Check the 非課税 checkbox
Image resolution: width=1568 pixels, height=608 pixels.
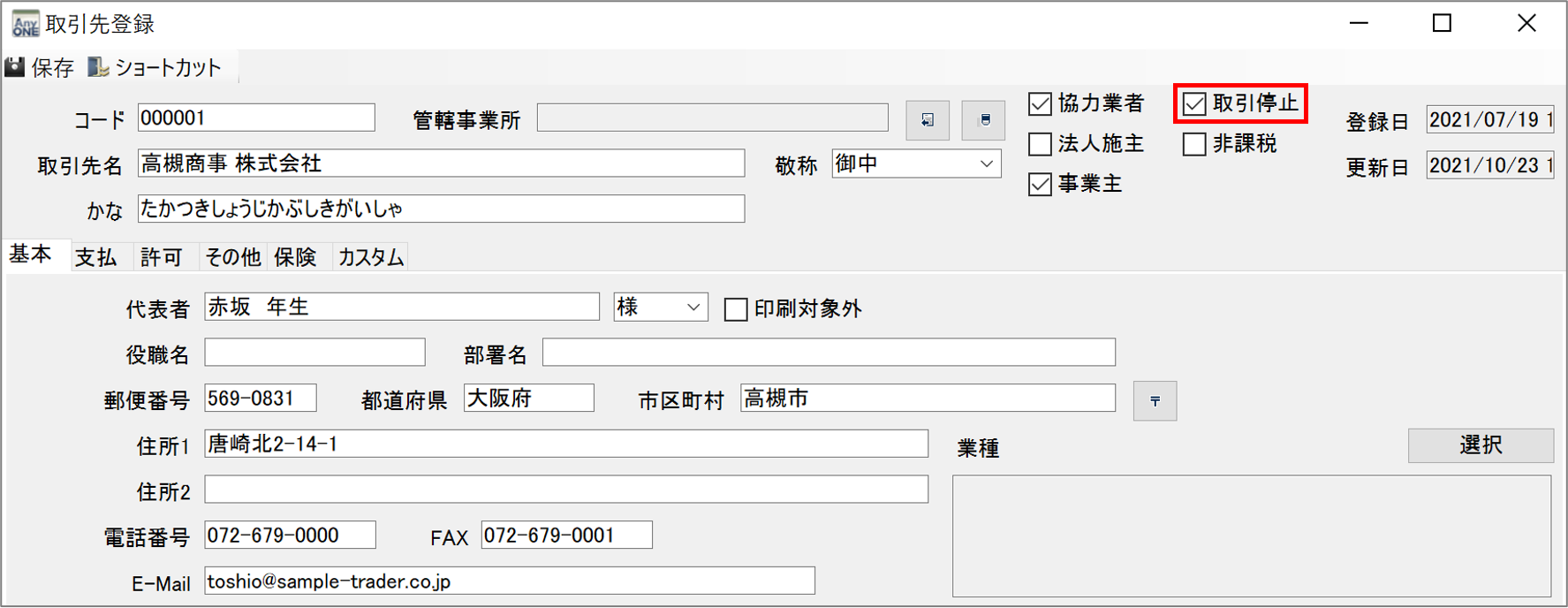1194,144
